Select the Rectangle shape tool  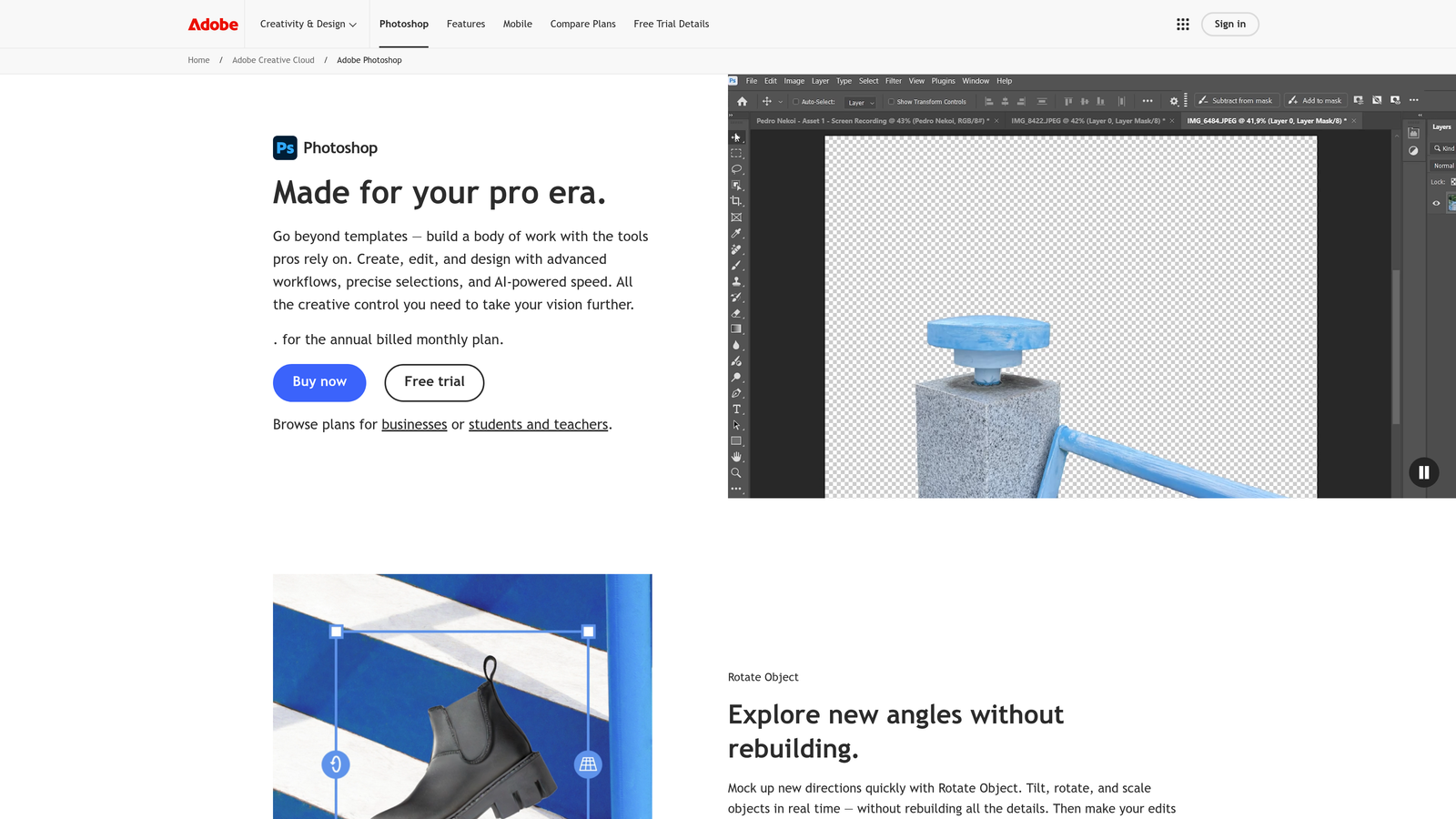click(736, 441)
